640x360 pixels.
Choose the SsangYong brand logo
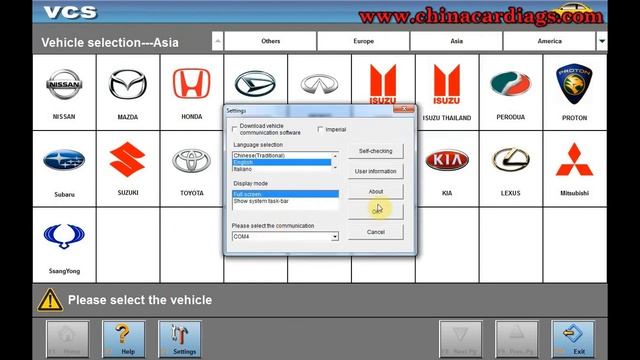click(x=64, y=236)
